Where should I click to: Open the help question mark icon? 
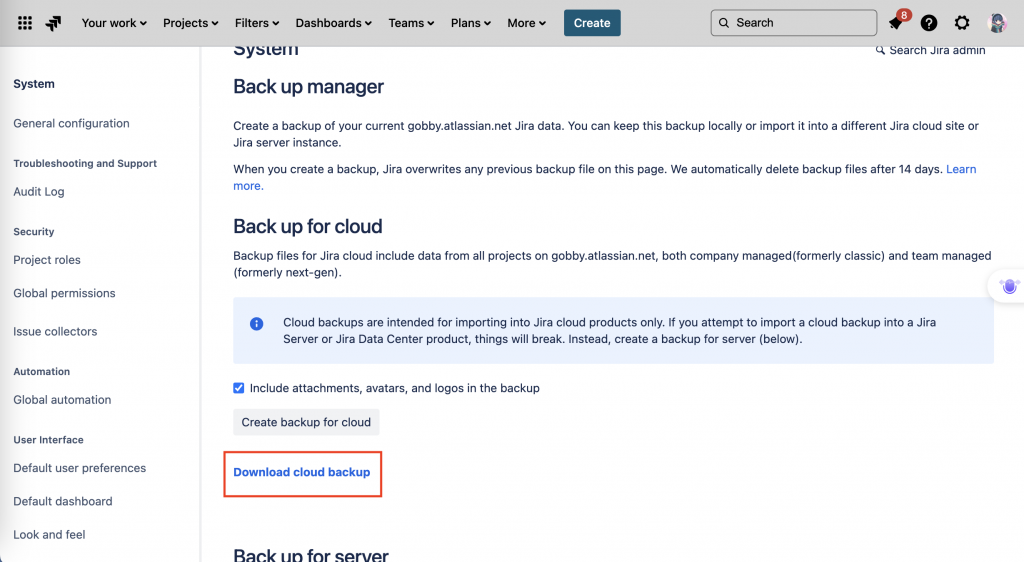929,23
